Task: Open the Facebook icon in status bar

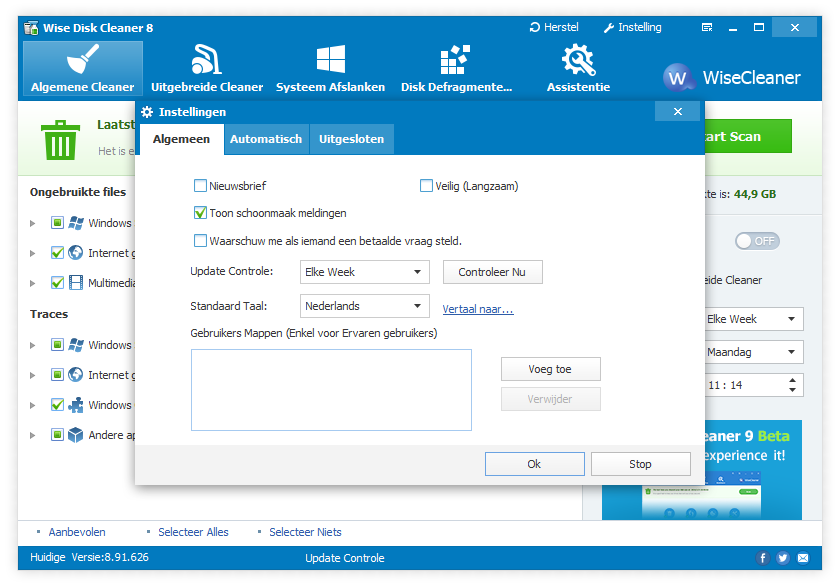Action: pos(763,558)
